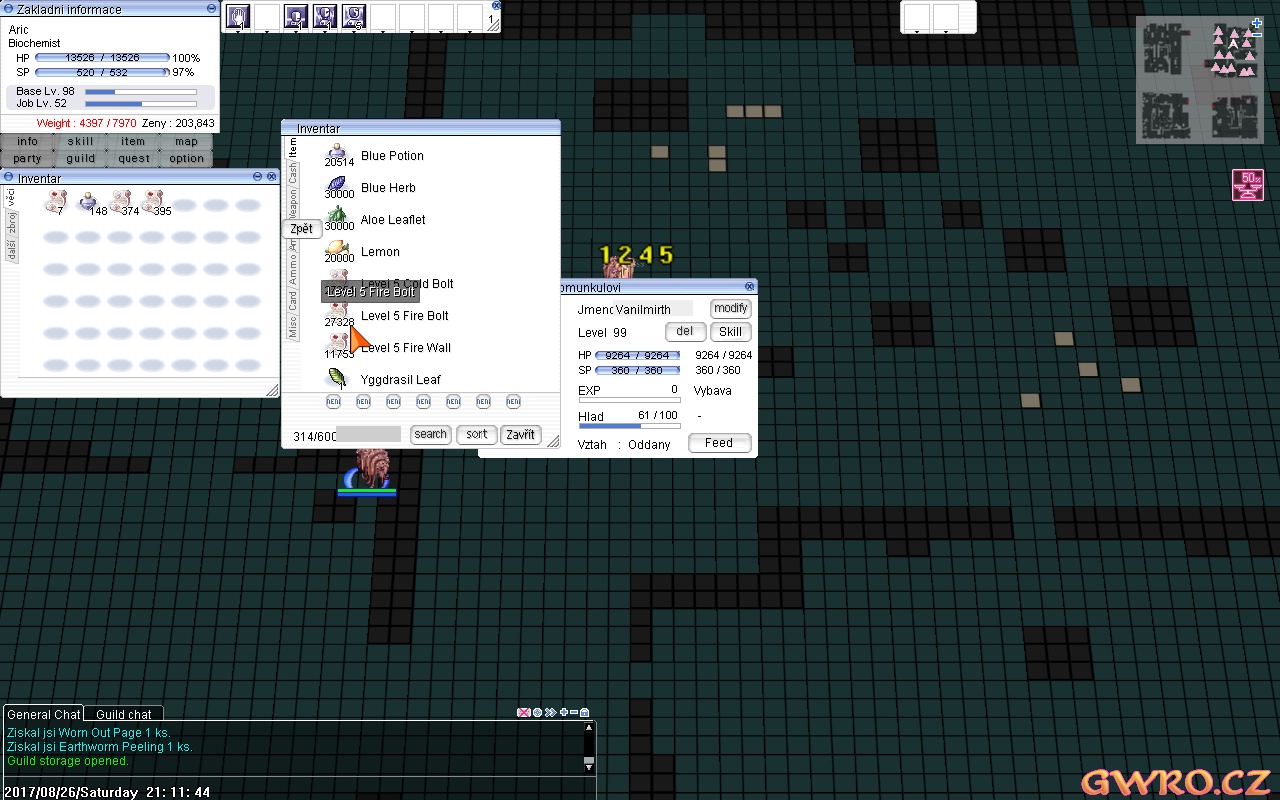
Task: Click the first plus-minus icon on chat bar
Action: coord(564,712)
